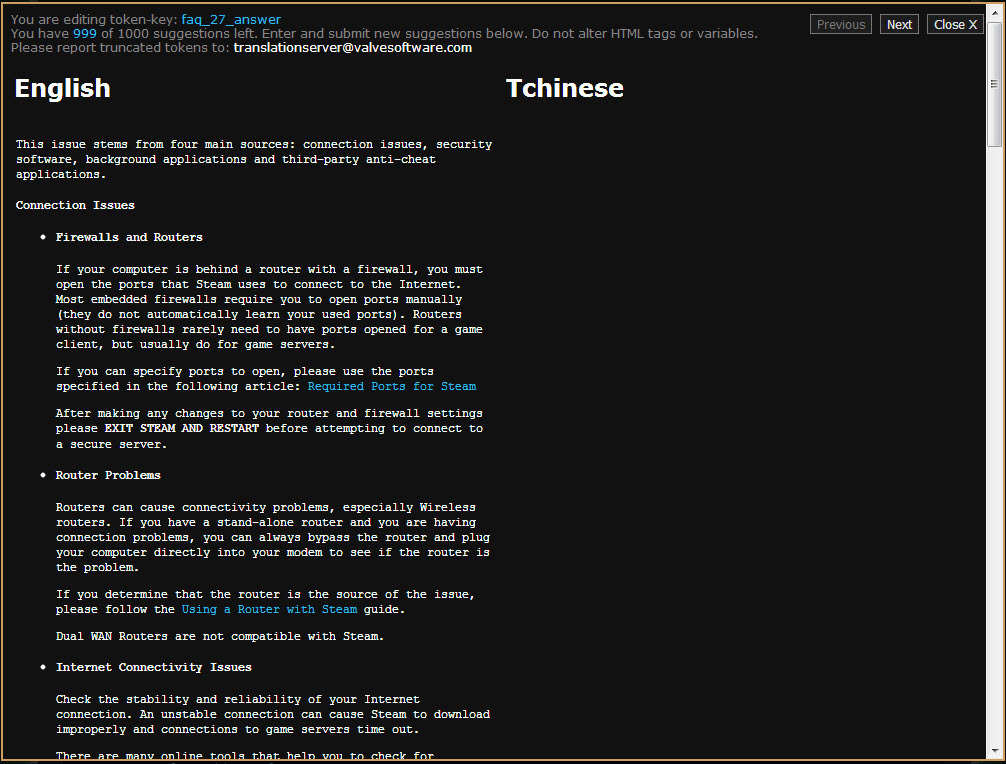The height and width of the screenshot is (764, 1006).
Task: Click the English column heading
Action: (x=62, y=89)
